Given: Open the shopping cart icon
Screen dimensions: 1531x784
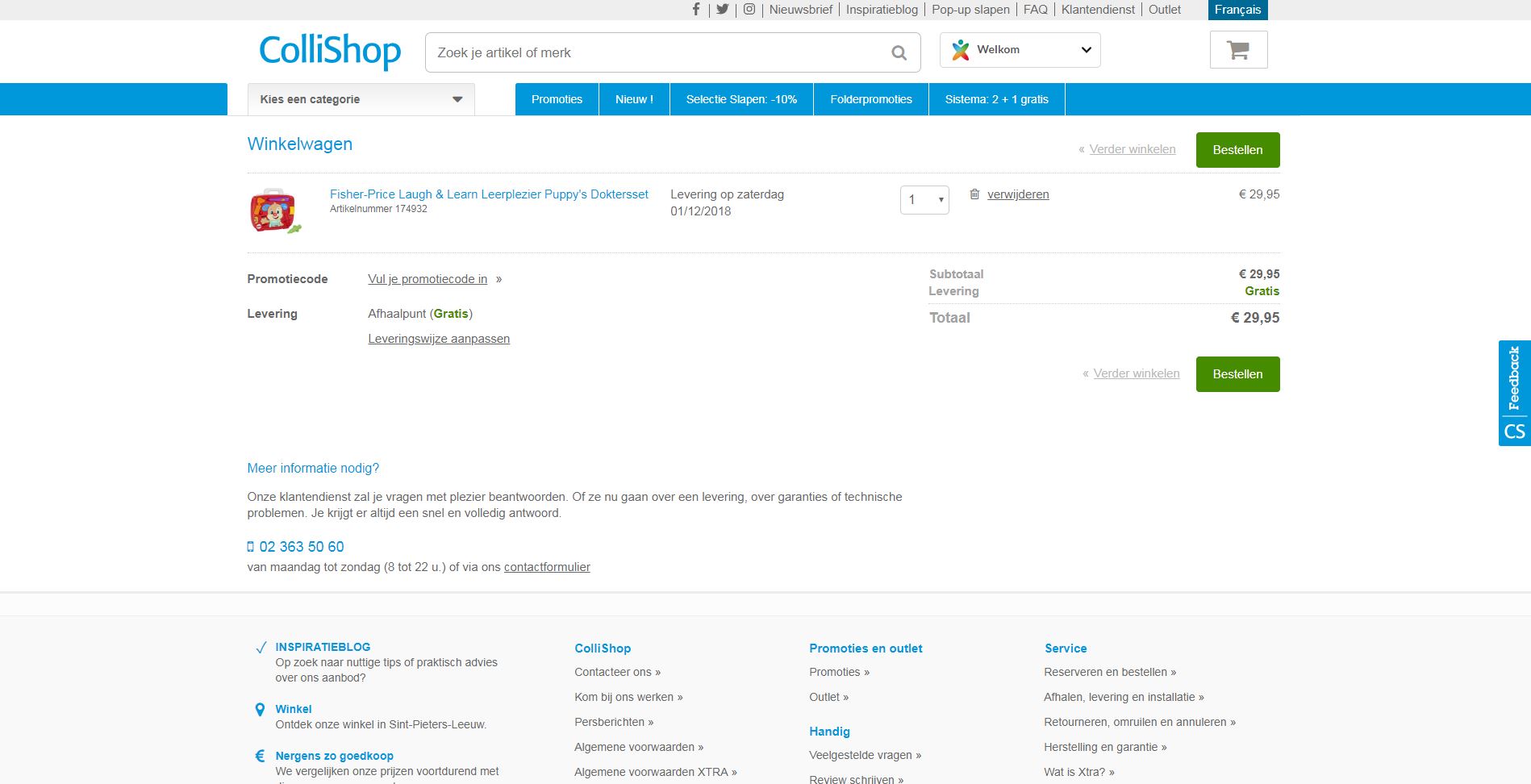Looking at the screenshot, I should tap(1238, 50).
